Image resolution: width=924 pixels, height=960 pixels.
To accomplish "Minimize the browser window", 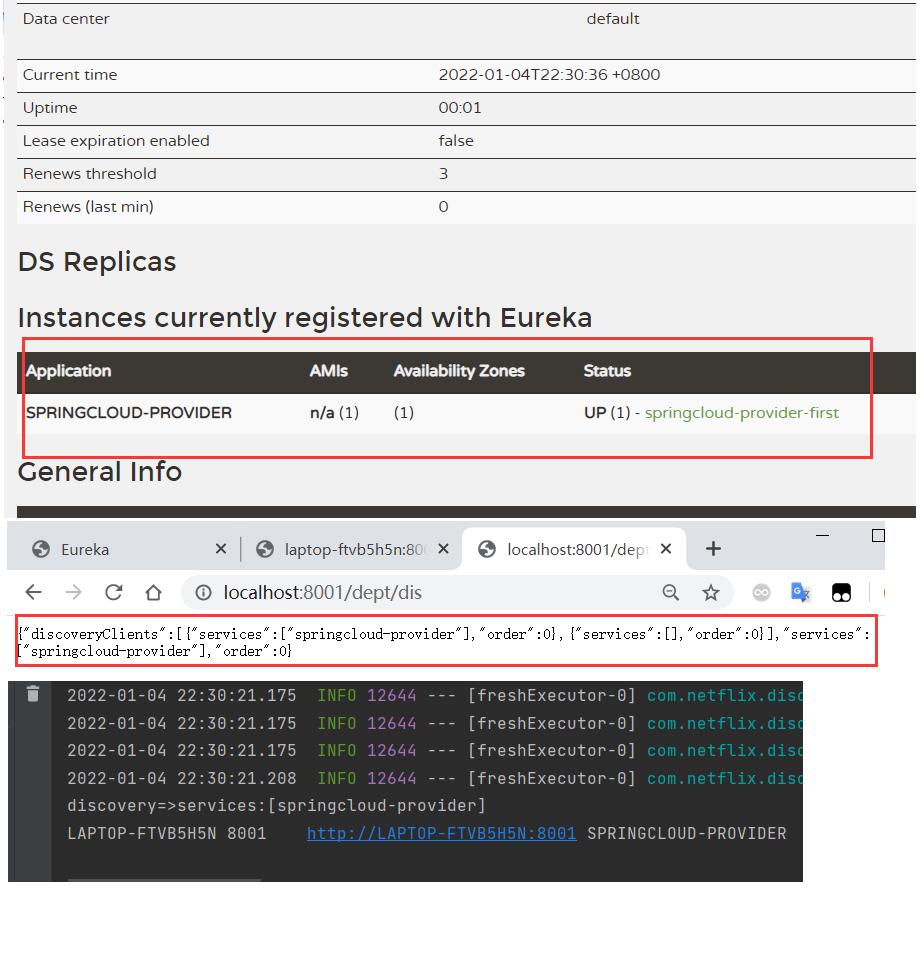I will [822, 536].
